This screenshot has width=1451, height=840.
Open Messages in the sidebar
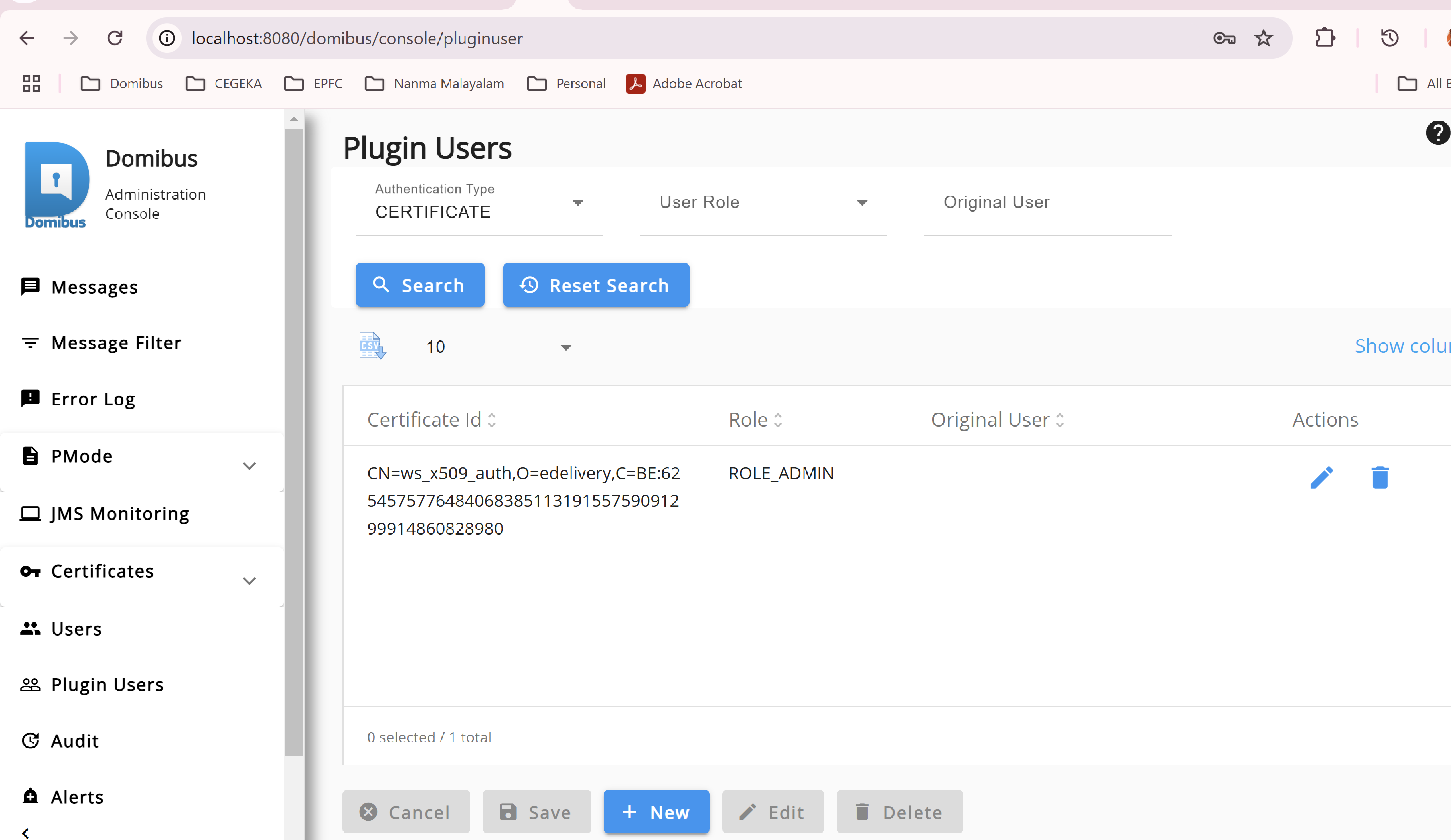pyautogui.click(x=79, y=287)
